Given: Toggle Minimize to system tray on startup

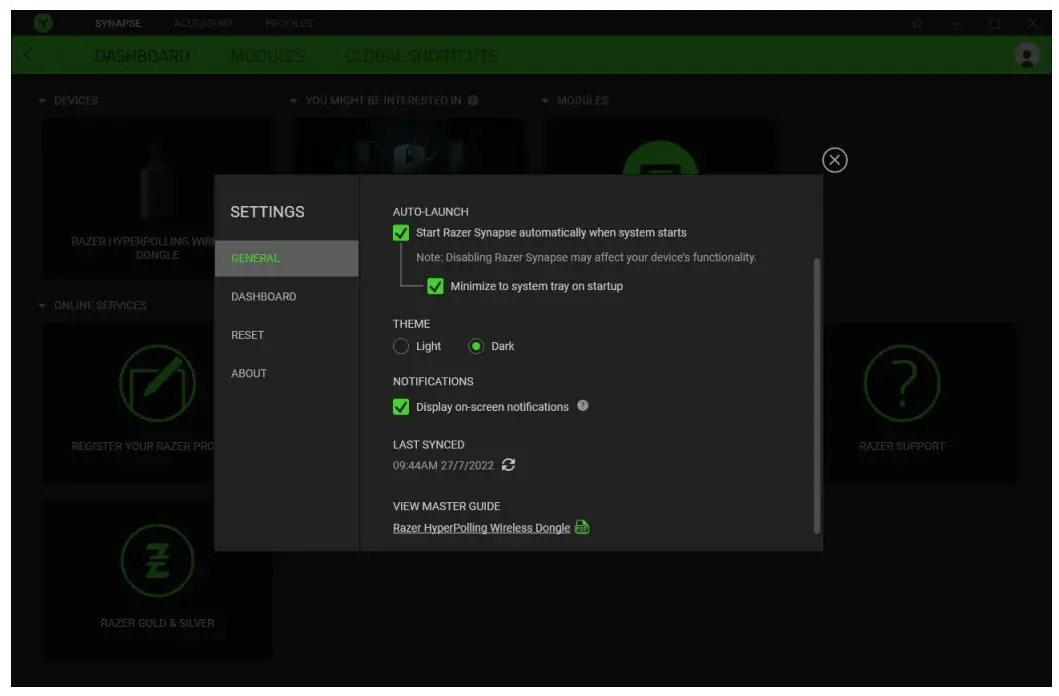Looking at the screenshot, I should coord(435,286).
